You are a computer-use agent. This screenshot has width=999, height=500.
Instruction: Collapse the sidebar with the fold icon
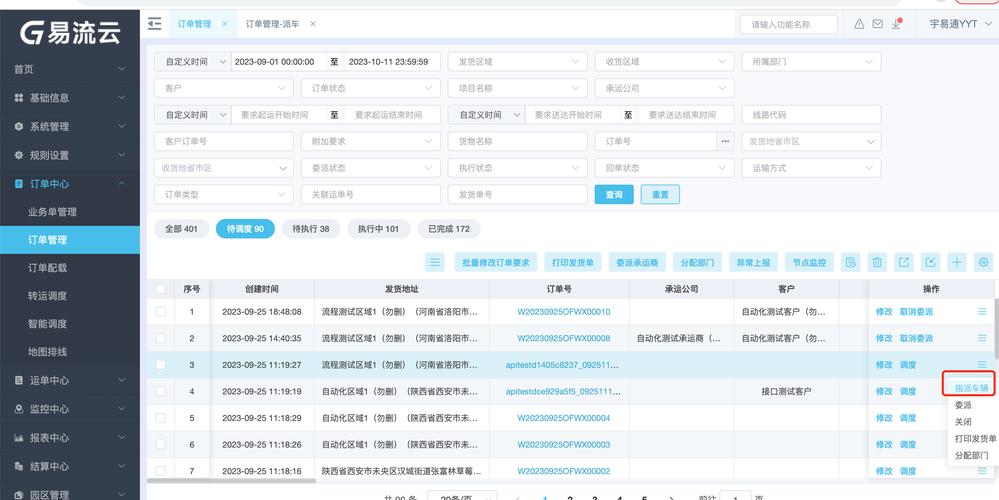pyautogui.click(x=154, y=24)
